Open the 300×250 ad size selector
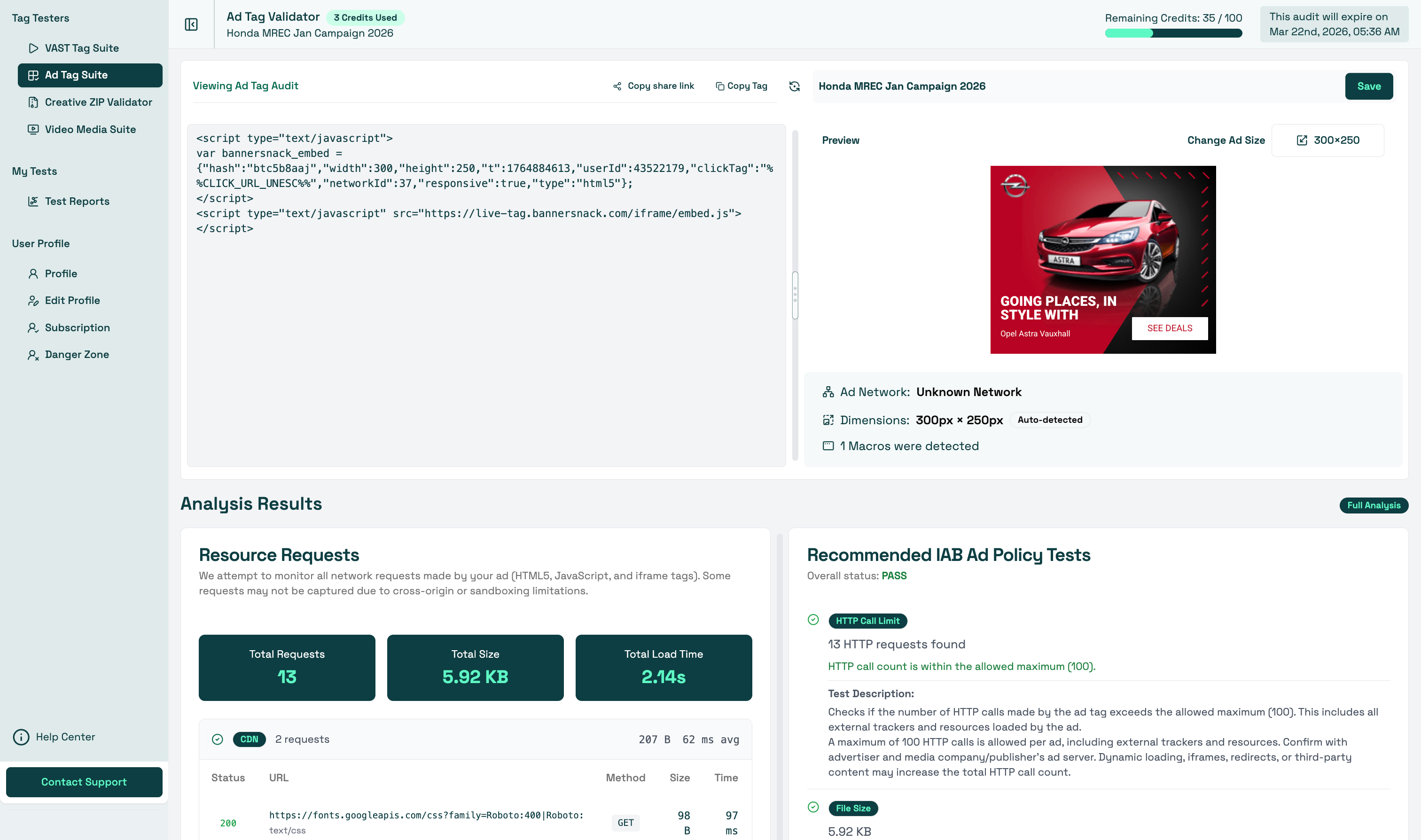 [1327, 140]
